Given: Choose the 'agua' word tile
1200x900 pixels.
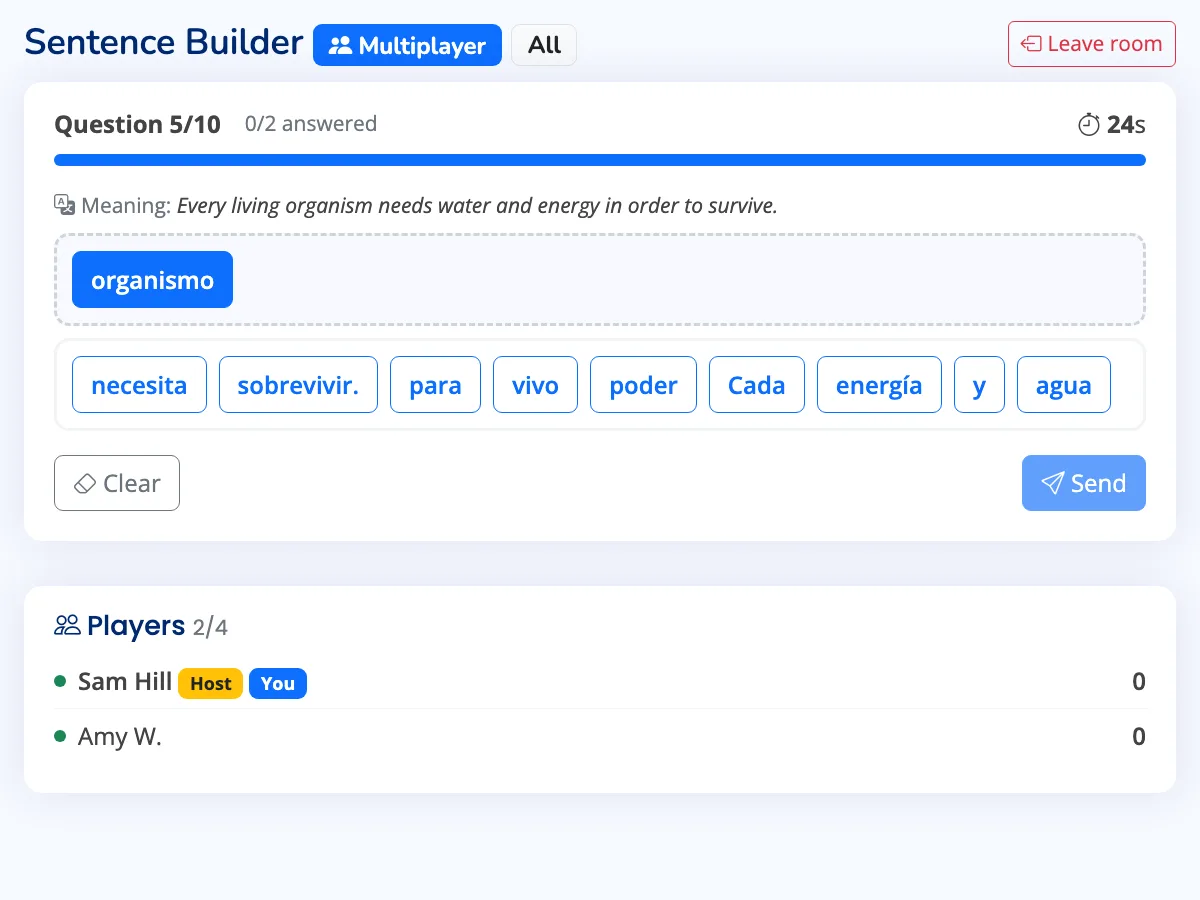Looking at the screenshot, I should (x=1064, y=385).
